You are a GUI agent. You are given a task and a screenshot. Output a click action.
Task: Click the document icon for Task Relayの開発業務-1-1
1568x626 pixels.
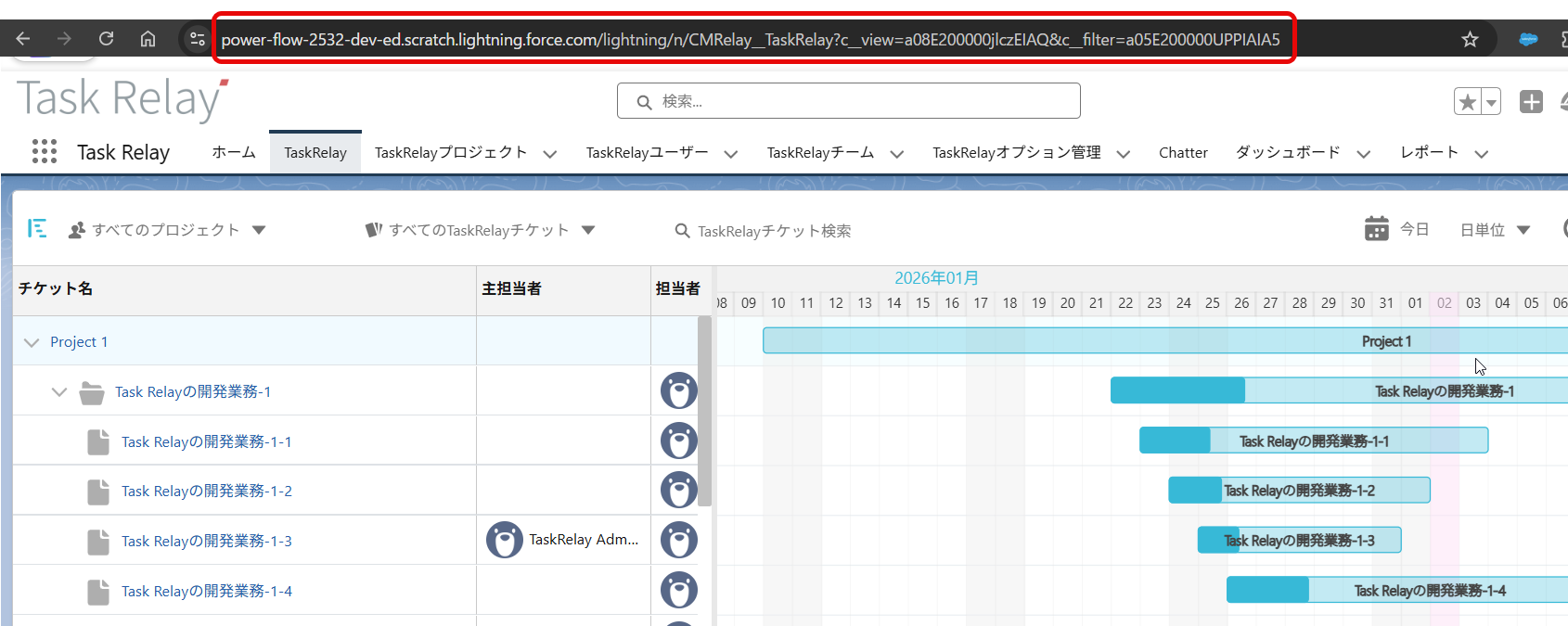(98, 441)
